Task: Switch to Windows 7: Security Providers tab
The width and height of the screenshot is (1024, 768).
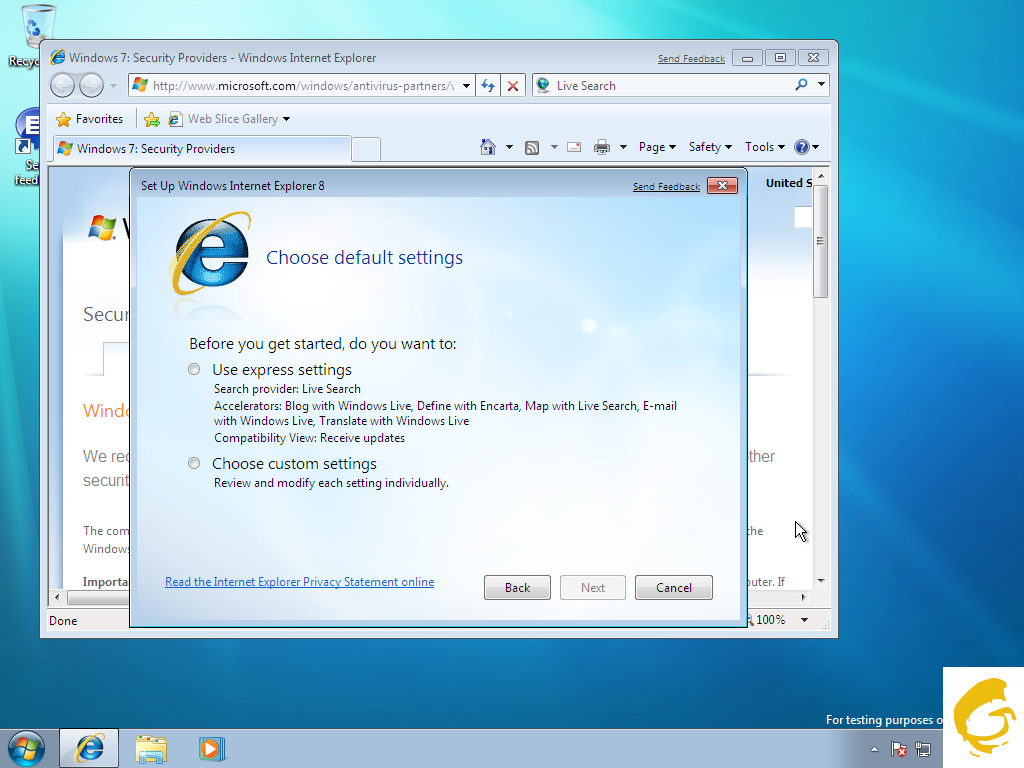Action: tap(200, 149)
